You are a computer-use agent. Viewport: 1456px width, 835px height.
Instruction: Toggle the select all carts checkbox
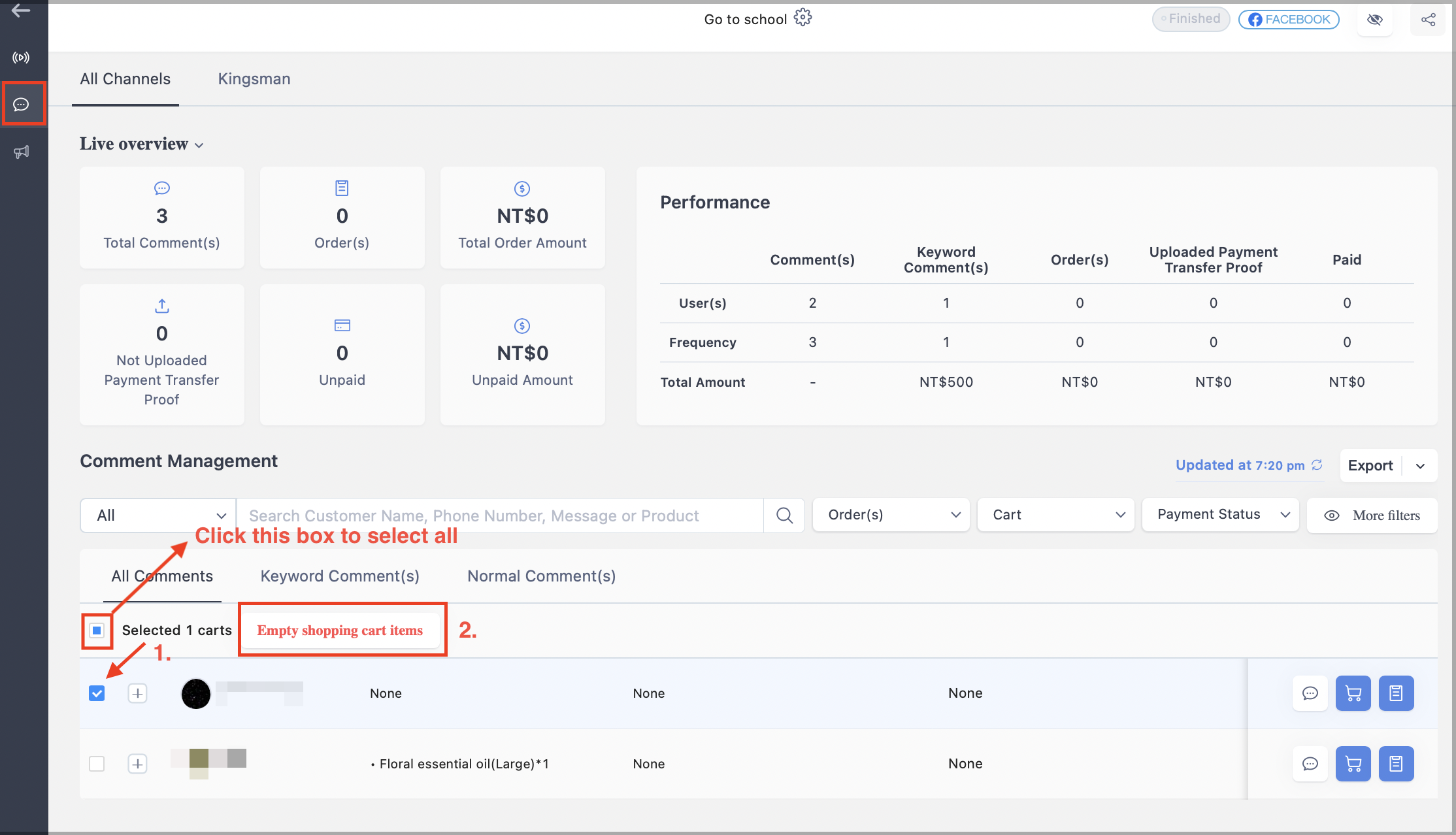pyautogui.click(x=97, y=630)
